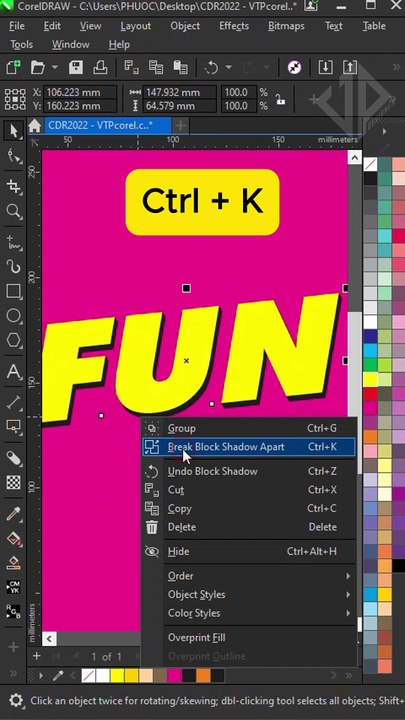Screen dimensions: 405x720
Task: Select the Parallel Dimension tool
Action: pos(13,402)
